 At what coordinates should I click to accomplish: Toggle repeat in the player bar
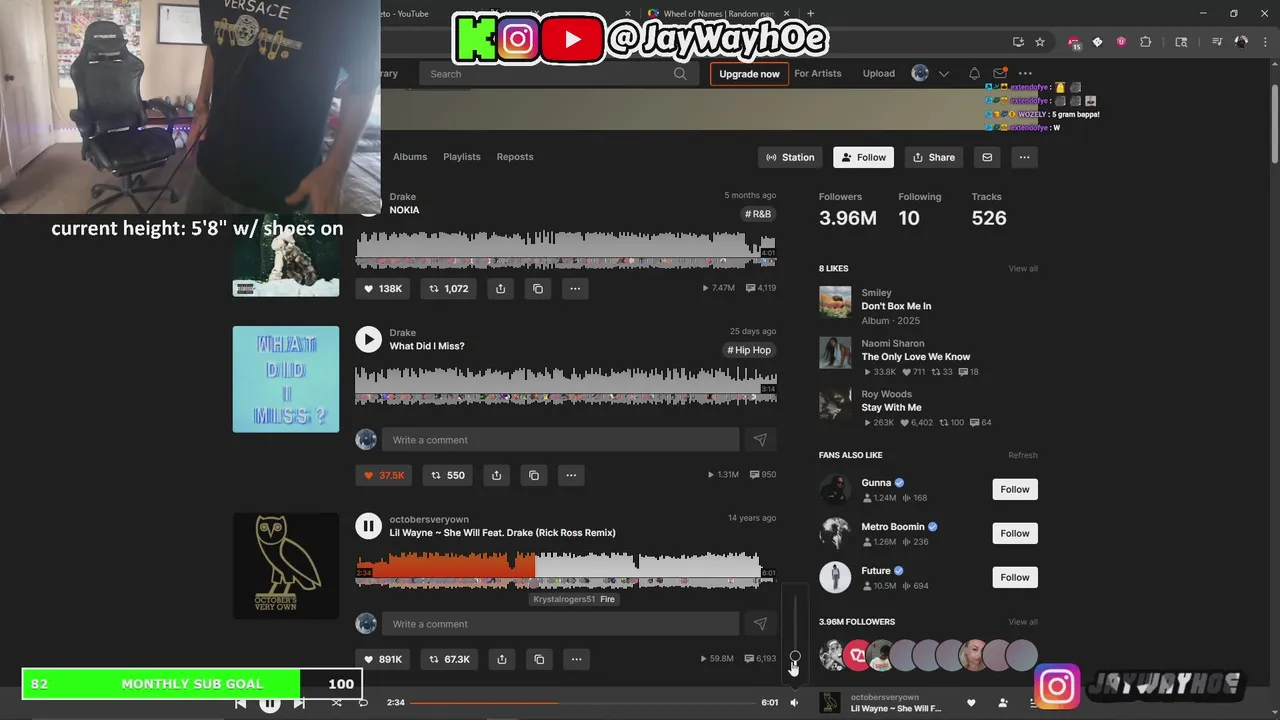click(364, 703)
